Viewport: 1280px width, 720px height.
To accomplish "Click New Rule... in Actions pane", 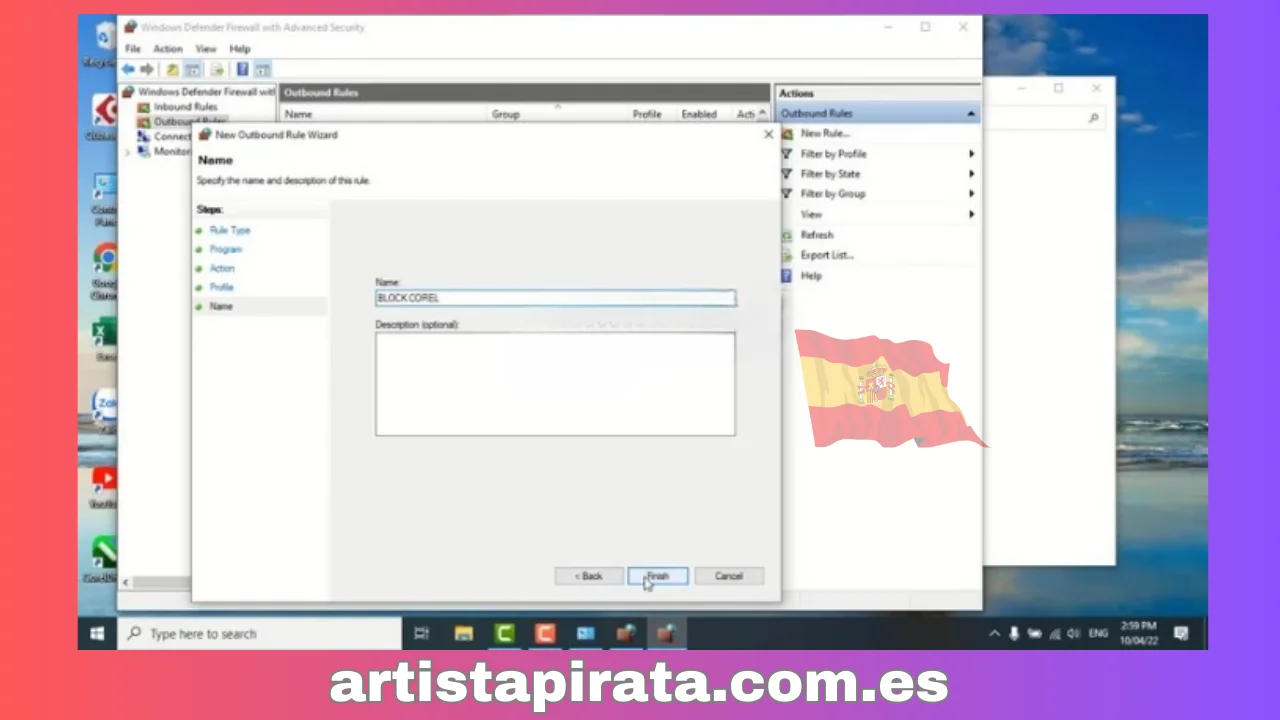I will click(825, 133).
